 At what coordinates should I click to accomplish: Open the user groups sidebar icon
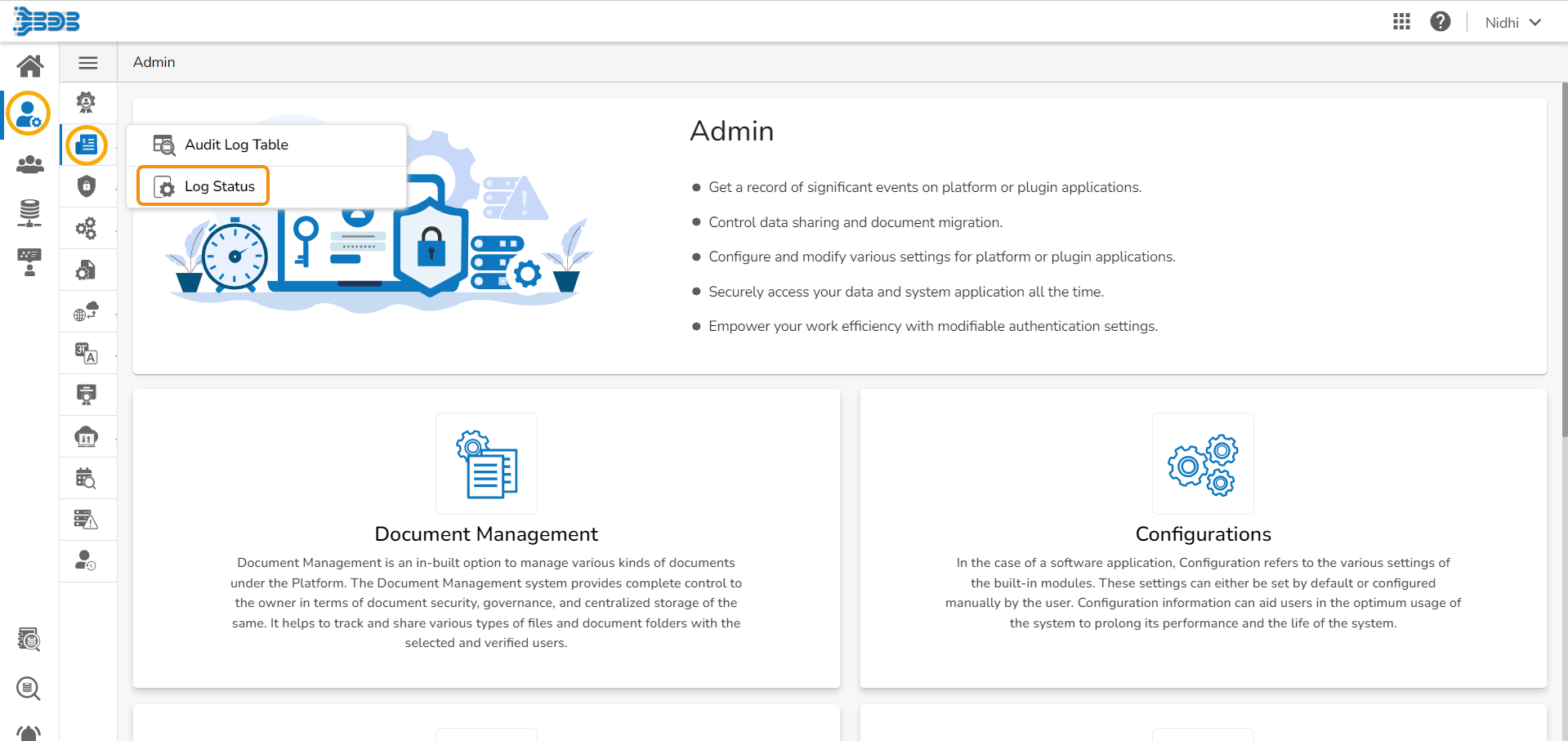(x=29, y=164)
